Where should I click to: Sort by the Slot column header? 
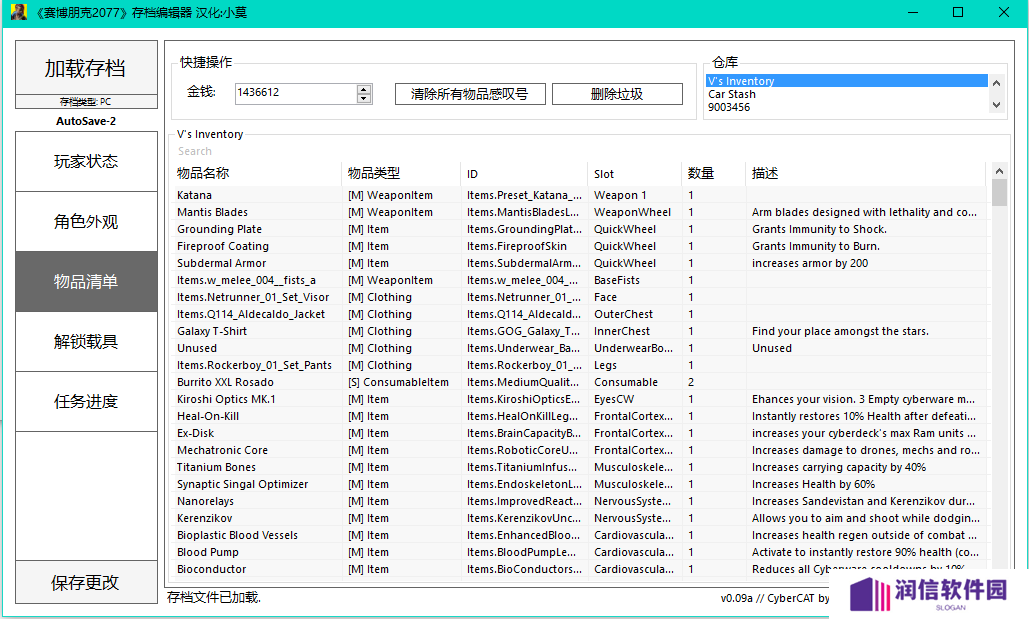coord(635,173)
